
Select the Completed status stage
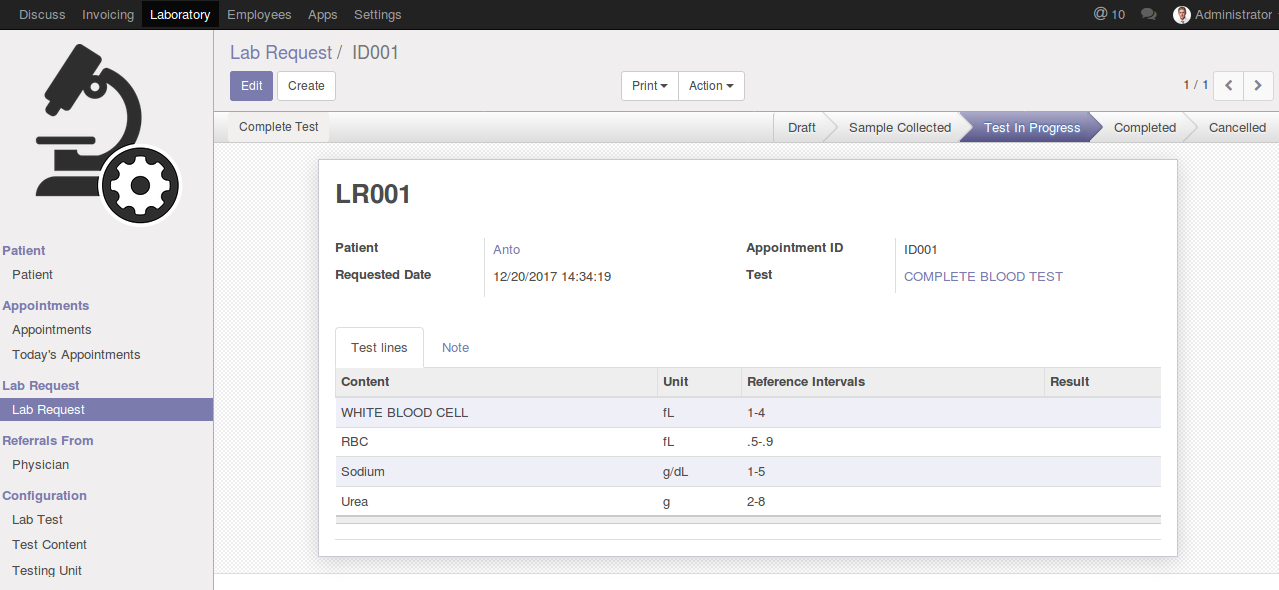click(x=1144, y=128)
